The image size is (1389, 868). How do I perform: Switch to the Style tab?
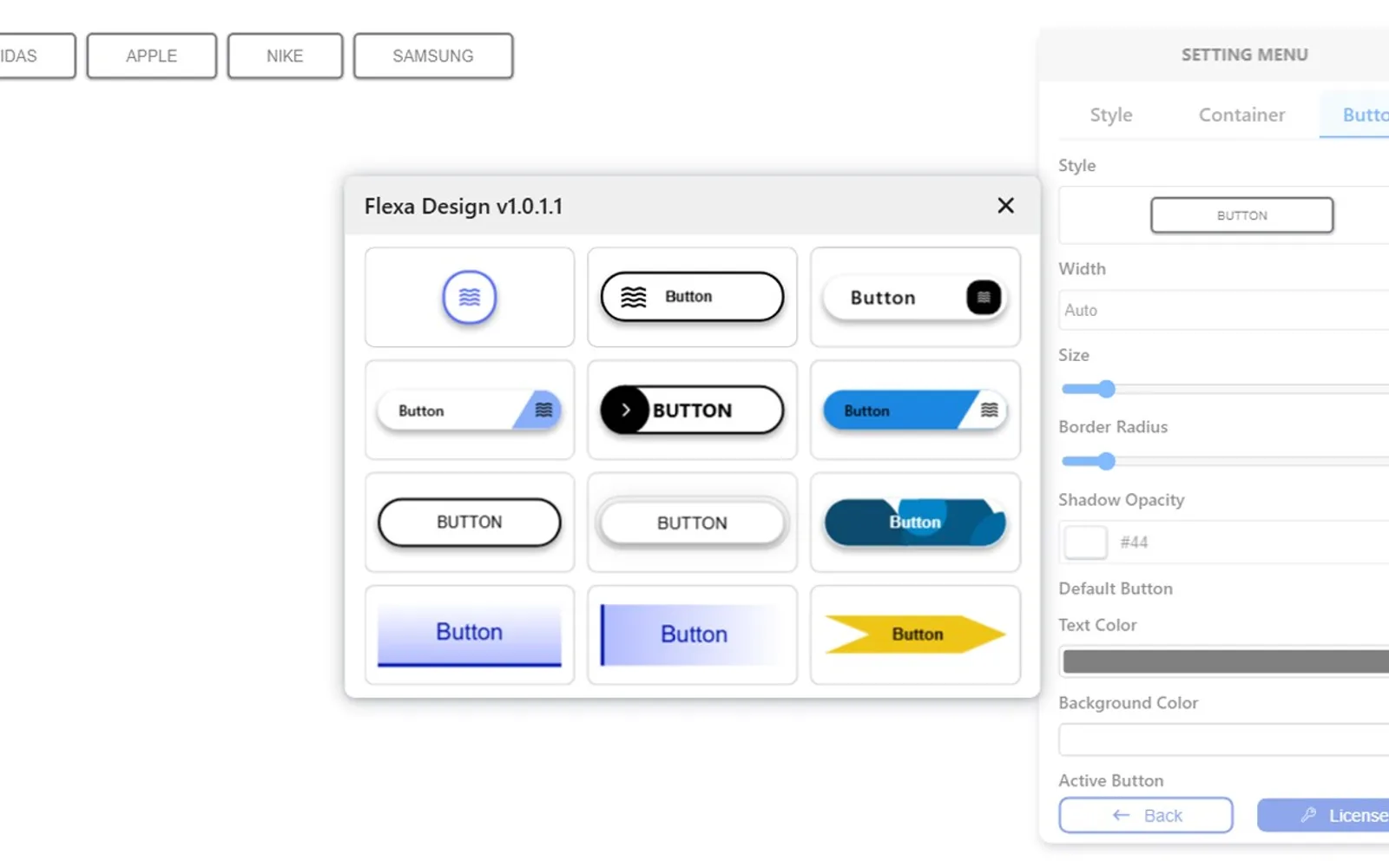point(1111,115)
